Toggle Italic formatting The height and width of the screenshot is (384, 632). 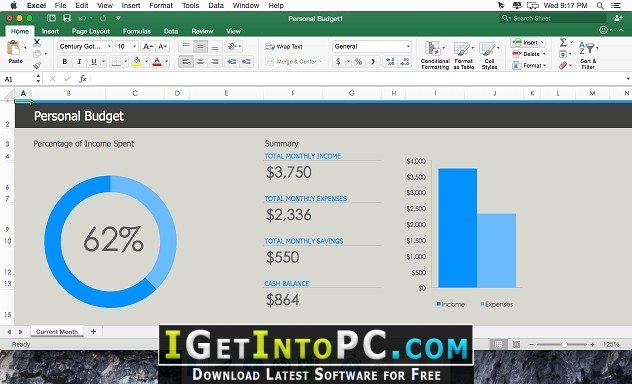[x=79, y=62]
